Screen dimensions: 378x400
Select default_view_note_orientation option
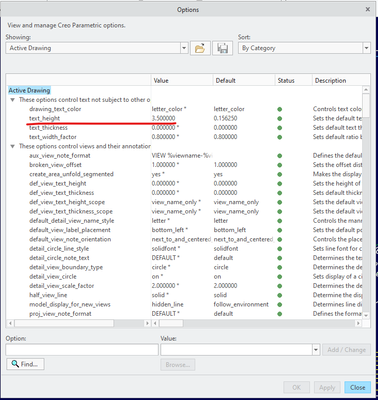click(x=70, y=239)
